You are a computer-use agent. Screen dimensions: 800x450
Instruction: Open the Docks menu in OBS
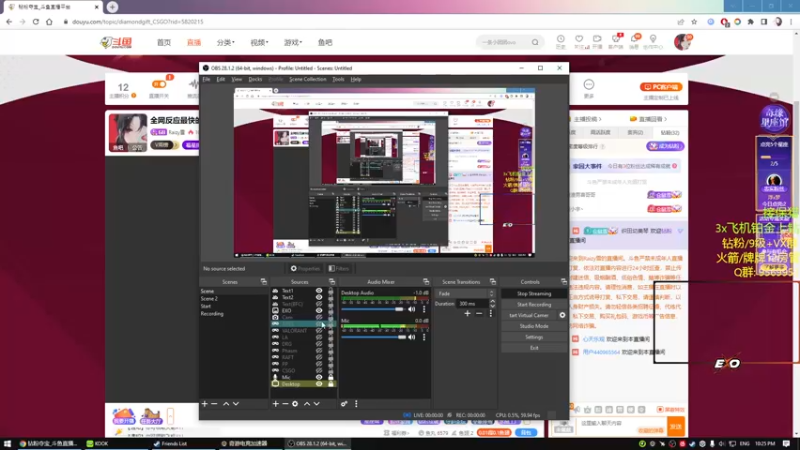point(255,80)
